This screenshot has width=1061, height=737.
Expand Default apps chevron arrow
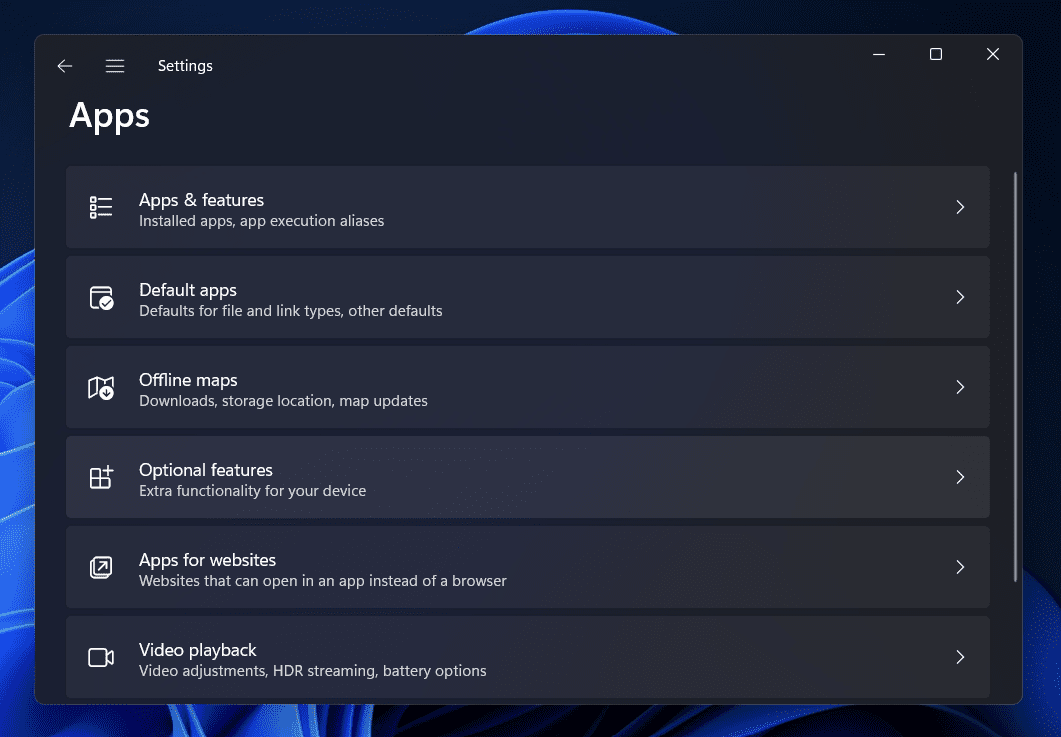960,297
